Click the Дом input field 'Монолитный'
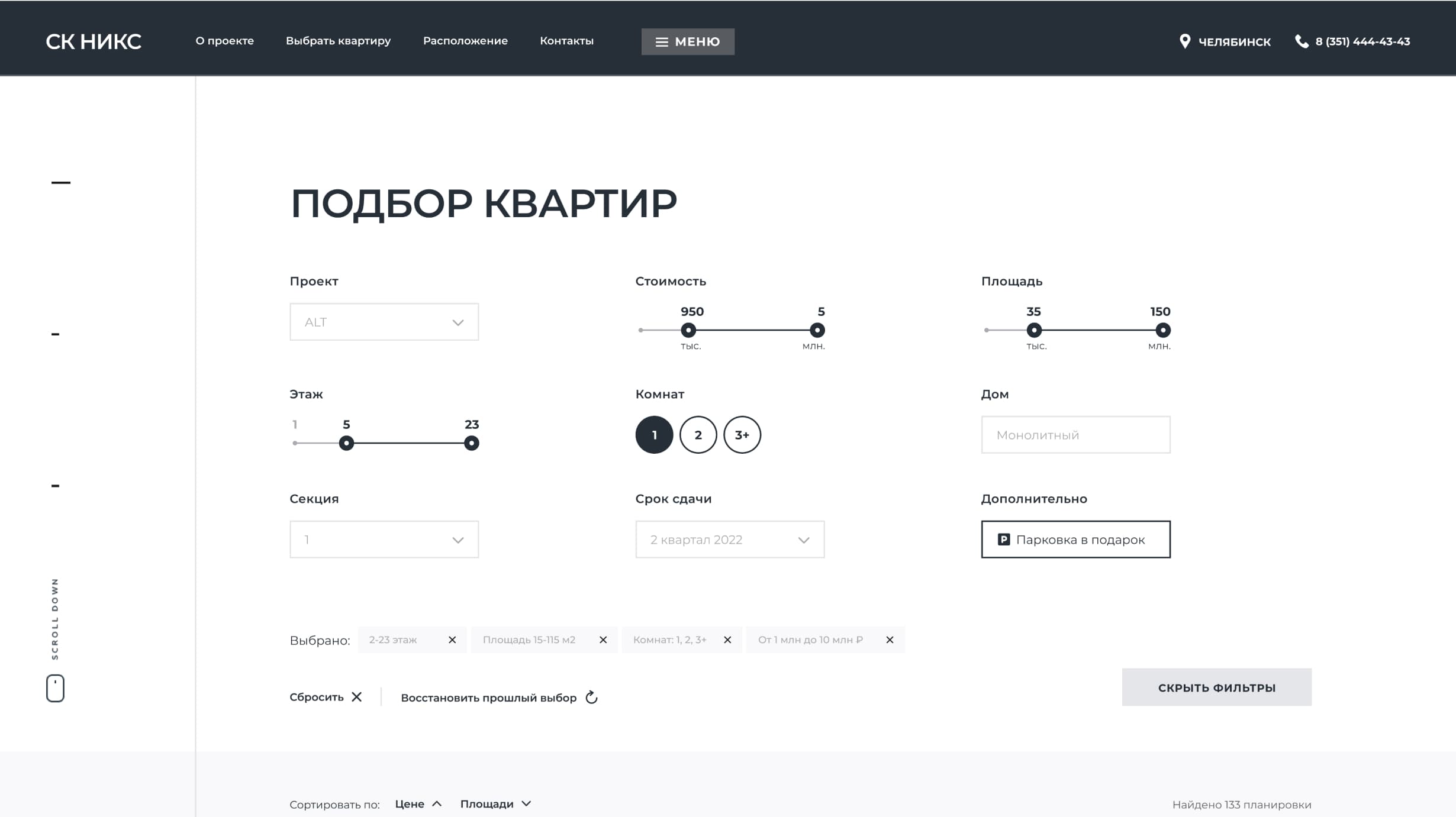Image resolution: width=1456 pixels, height=817 pixels. click(1075, 435)
